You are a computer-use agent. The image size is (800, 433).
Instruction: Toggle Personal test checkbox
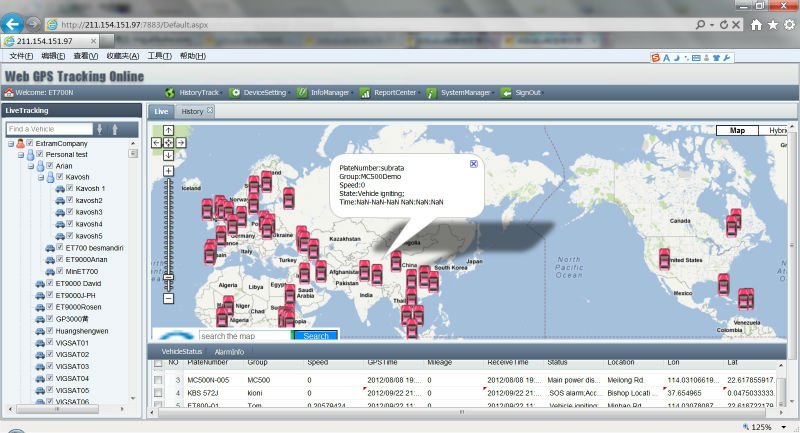coord(40,154)
